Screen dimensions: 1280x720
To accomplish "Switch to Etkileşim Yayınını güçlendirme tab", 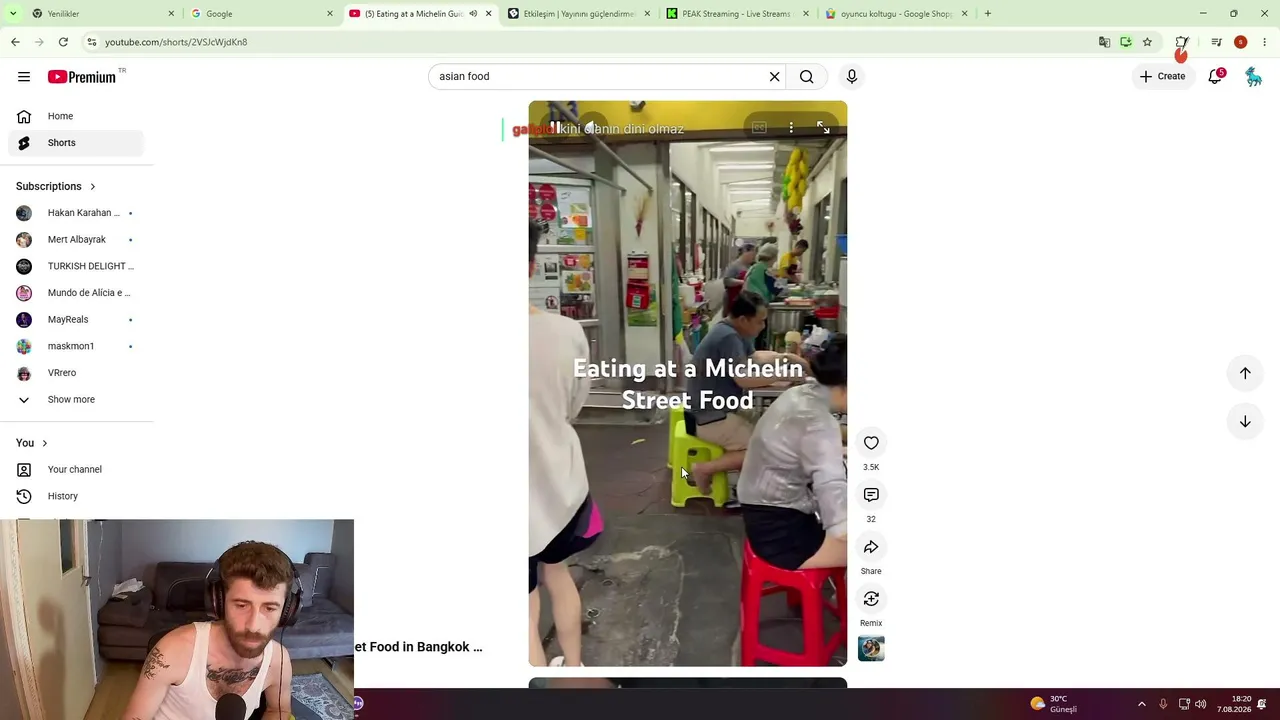I will click(578, 14).
